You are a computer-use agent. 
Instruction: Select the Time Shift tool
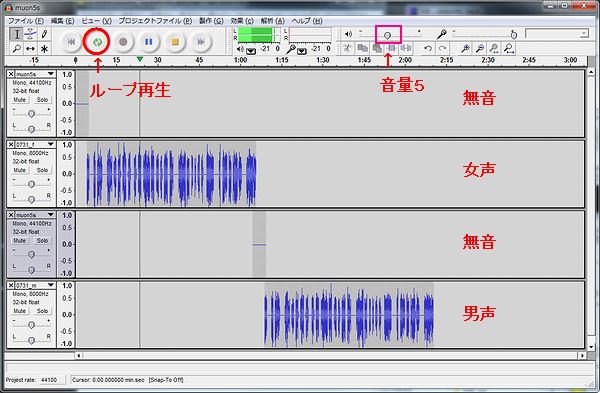point(31,49)
